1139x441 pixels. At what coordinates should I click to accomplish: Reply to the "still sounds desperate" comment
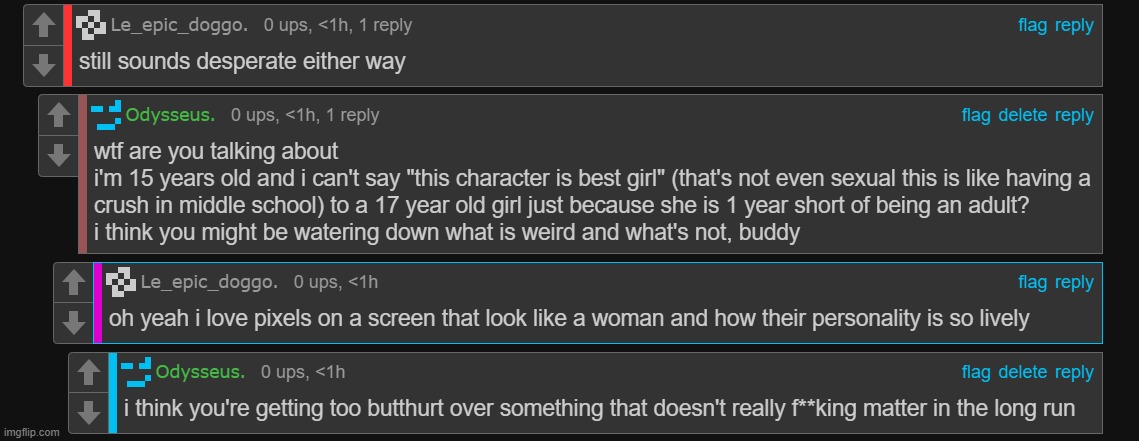[1074, 25]
